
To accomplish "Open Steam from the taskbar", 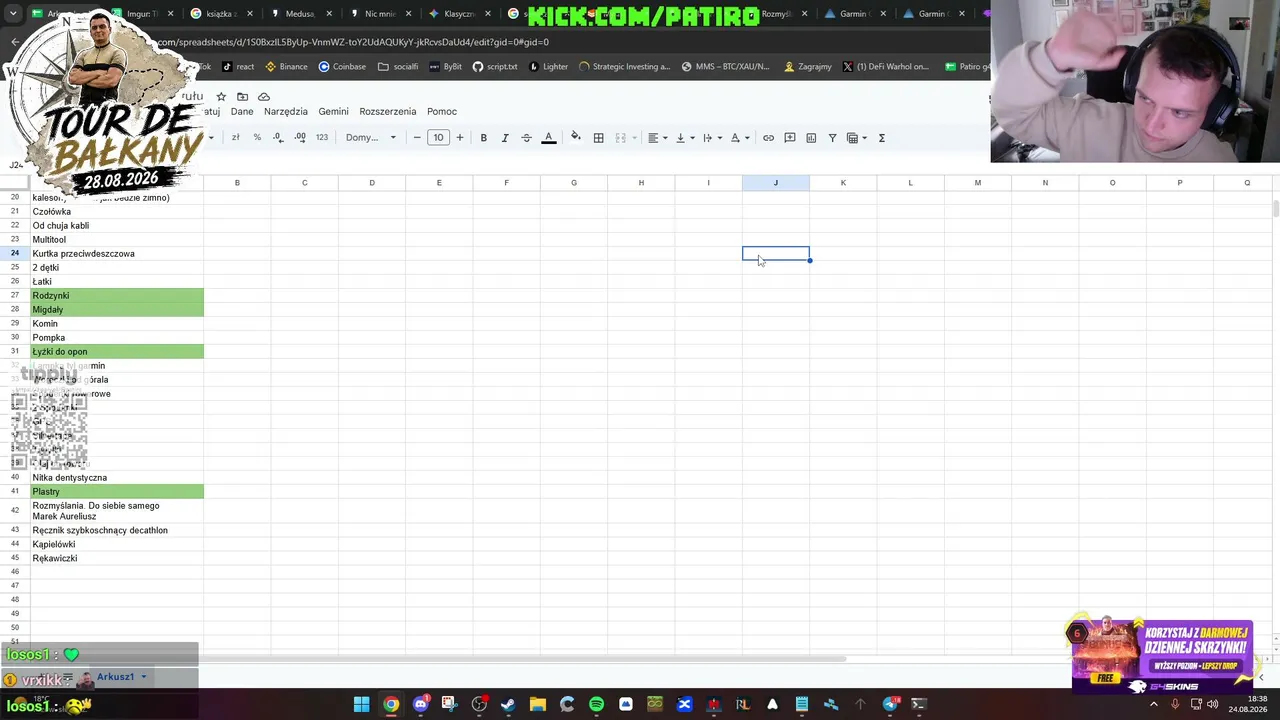I will click(x=508, y=704).
